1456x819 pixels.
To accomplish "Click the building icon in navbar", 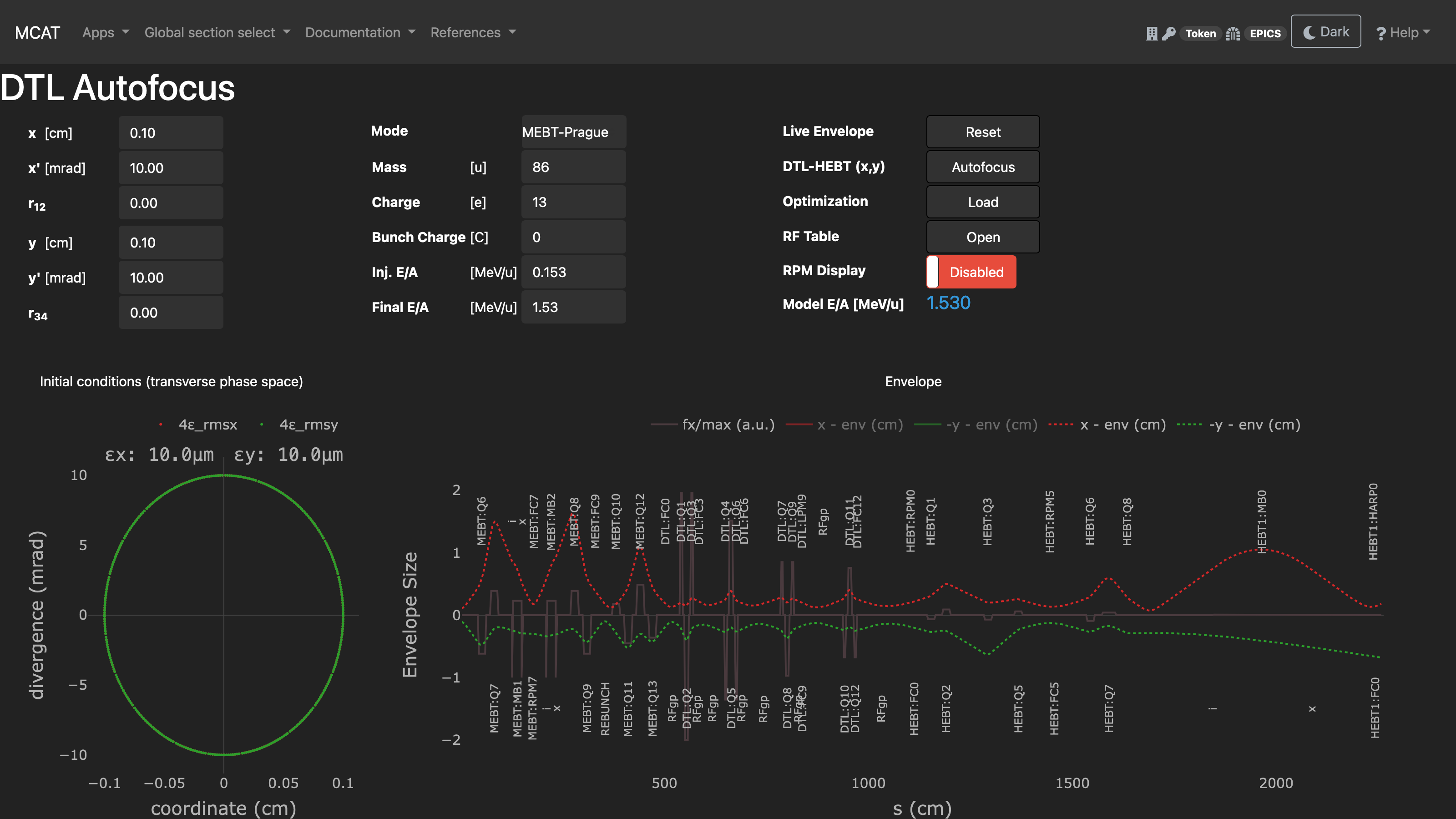I will (1152, 33).
